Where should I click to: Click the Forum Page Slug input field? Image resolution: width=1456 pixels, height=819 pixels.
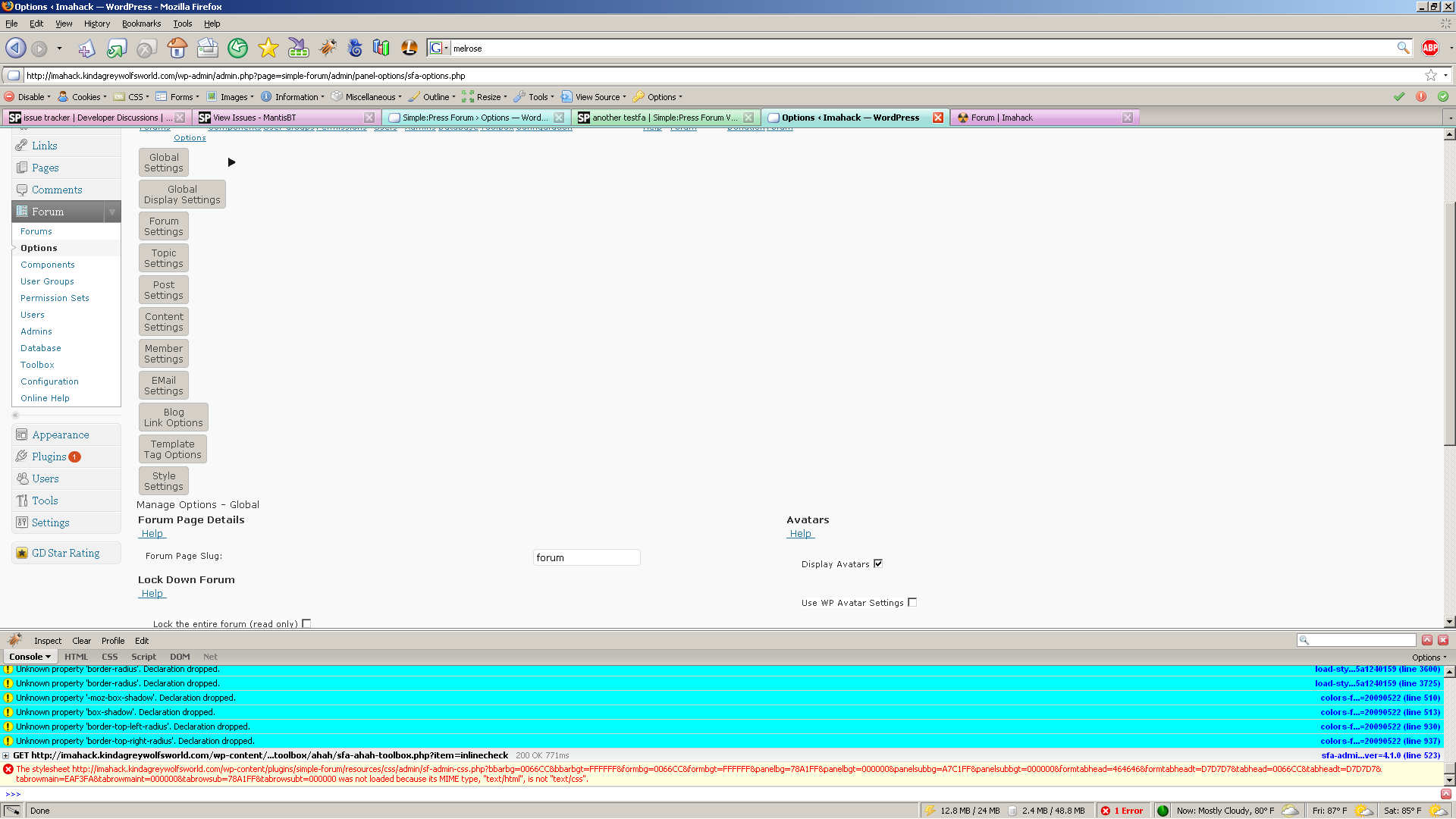586,557
